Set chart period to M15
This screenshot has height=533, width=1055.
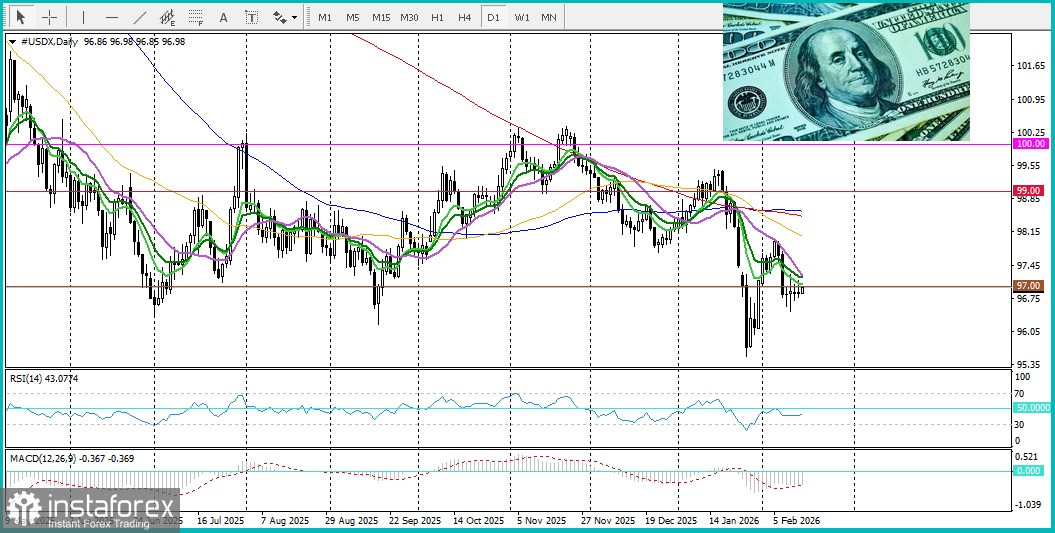381,17
